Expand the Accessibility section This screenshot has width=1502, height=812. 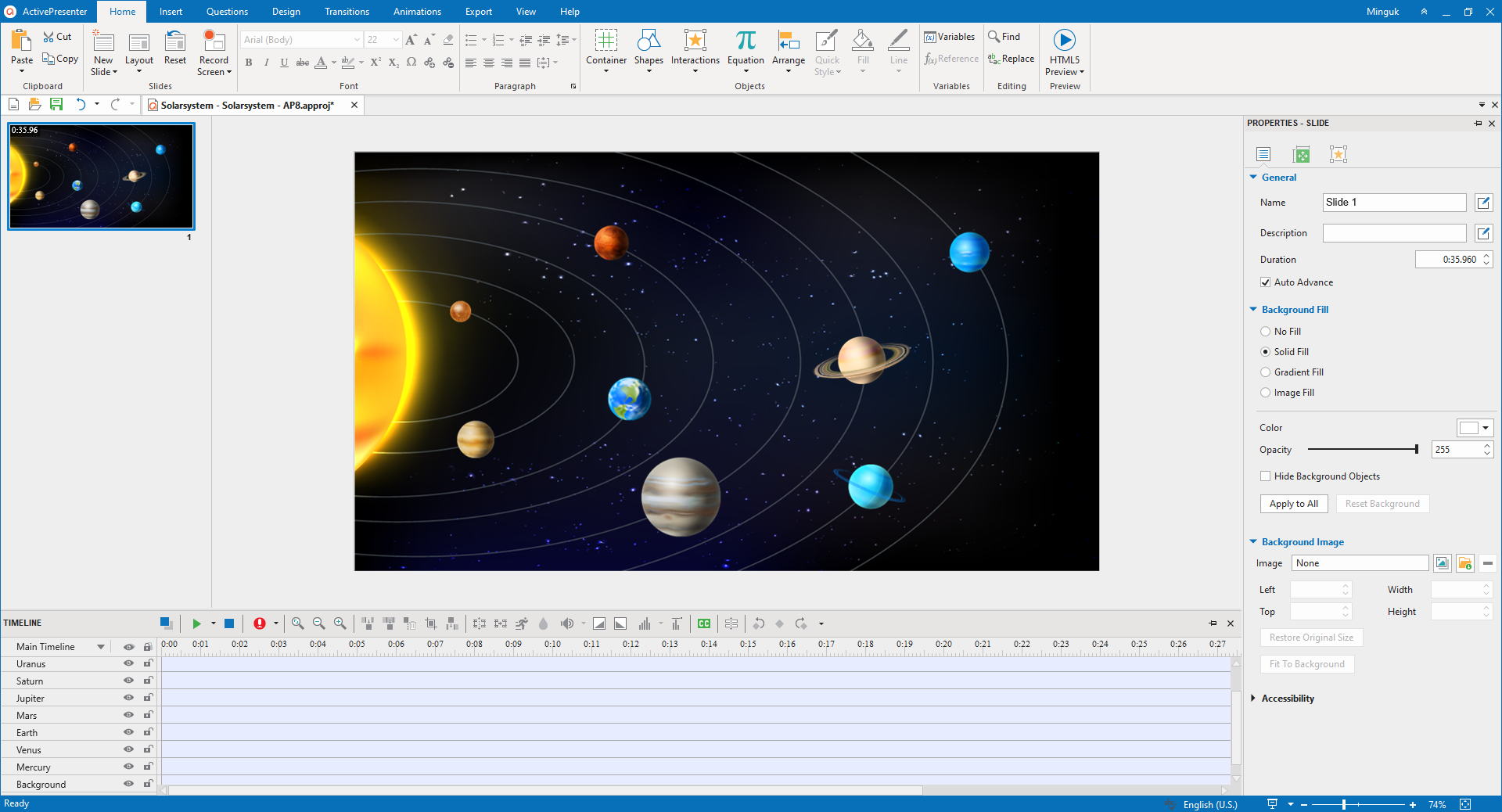click(1253, 699)
